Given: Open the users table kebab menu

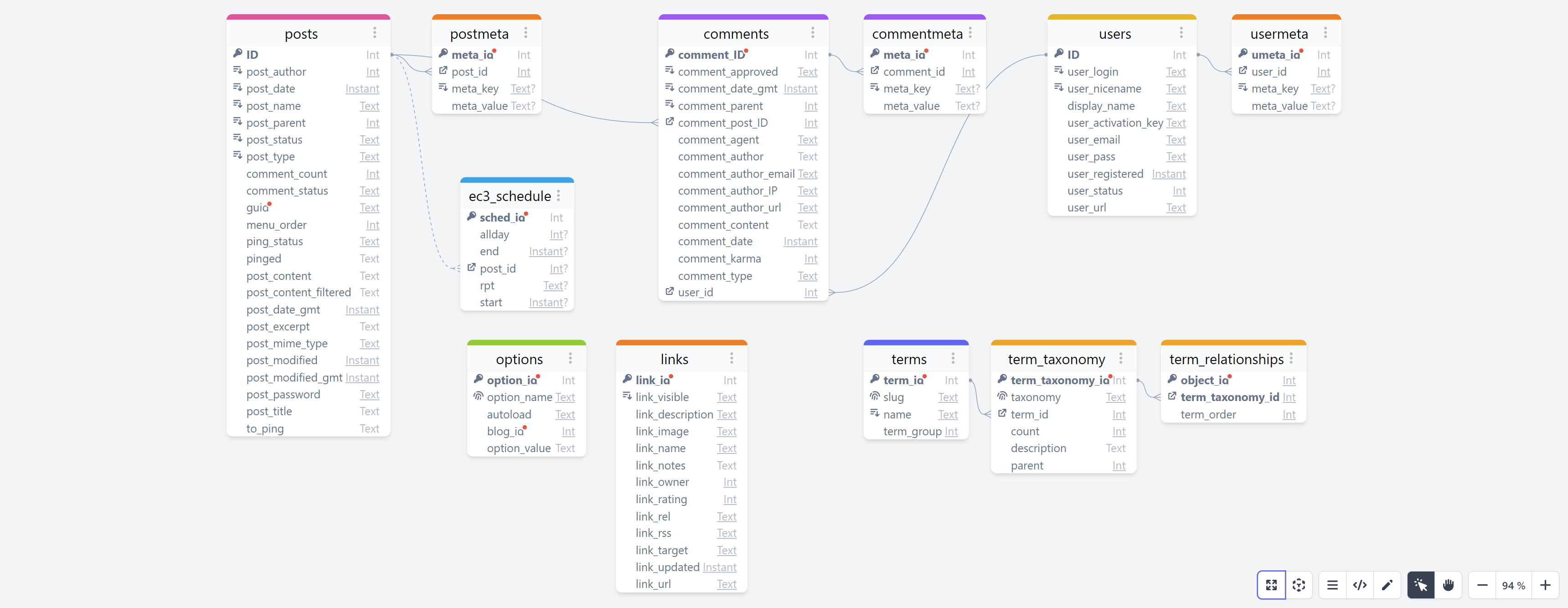Looking at the screenshot, I should [1181, 33].
